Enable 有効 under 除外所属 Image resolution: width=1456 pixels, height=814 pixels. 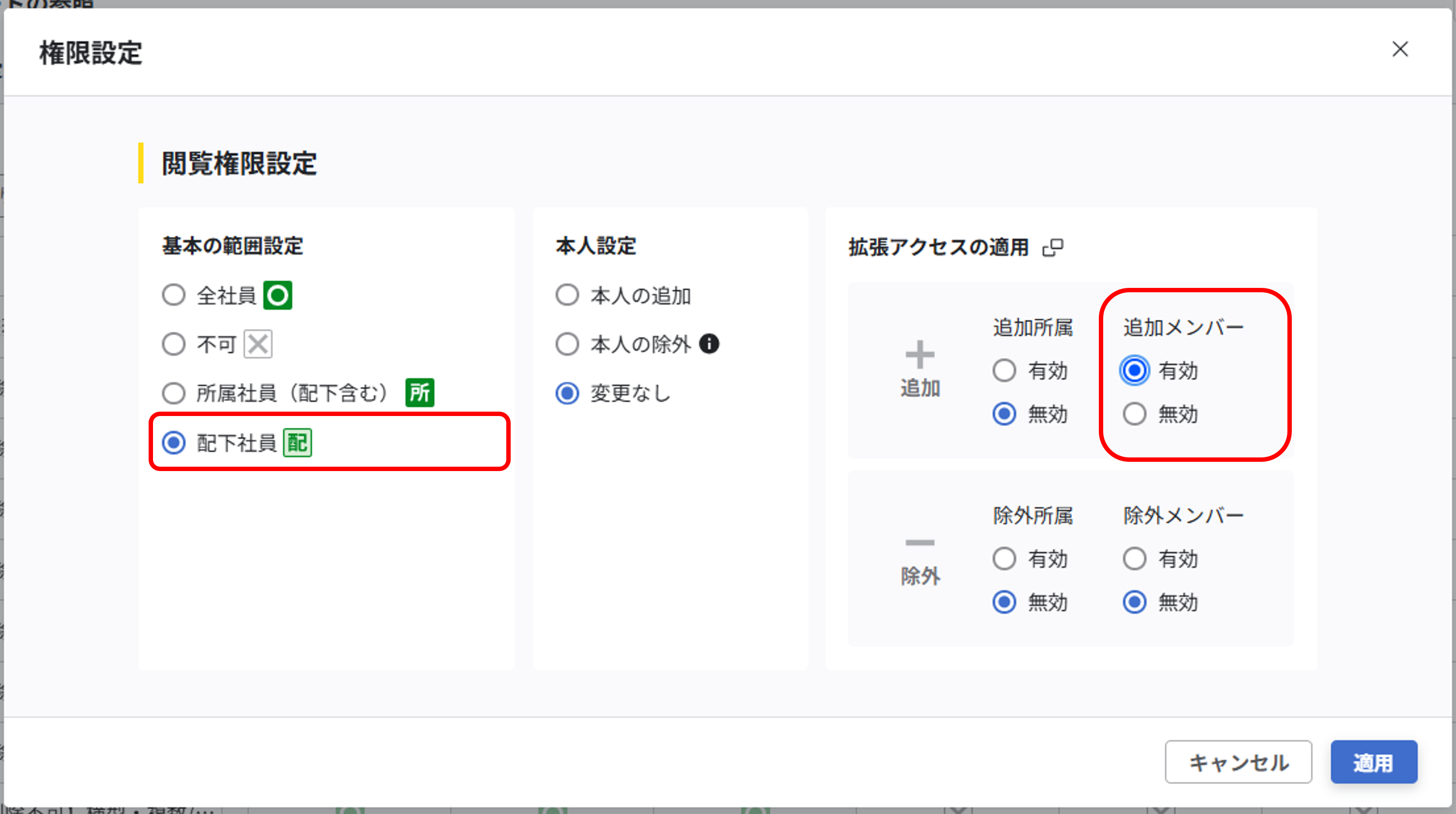[x=1004, y=559]
